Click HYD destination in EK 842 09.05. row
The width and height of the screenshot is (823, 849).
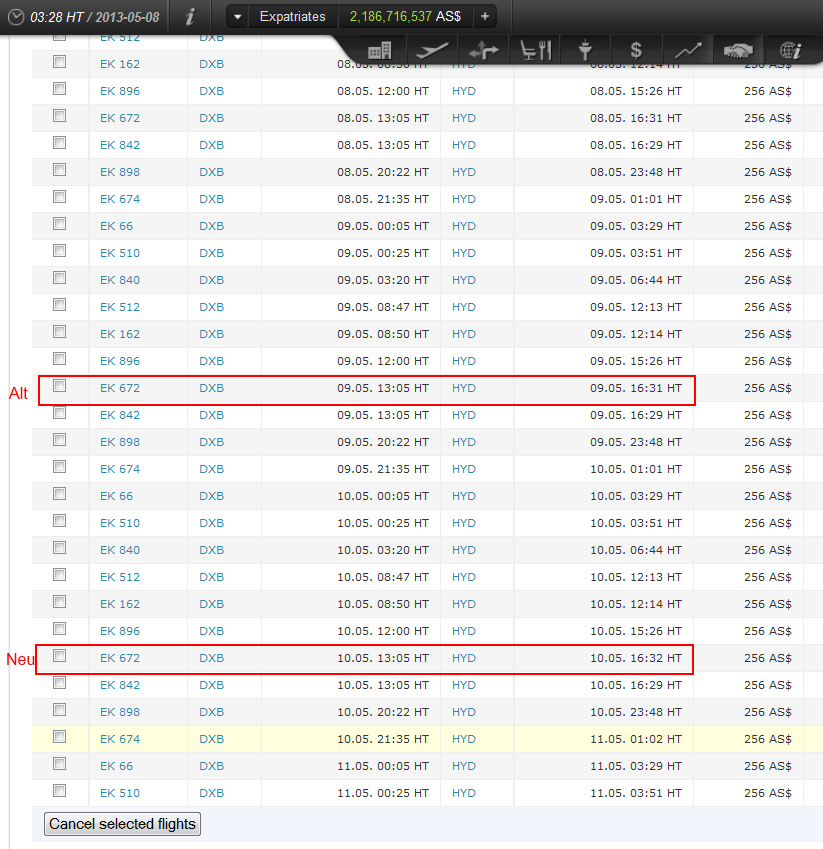pos(464,415)
